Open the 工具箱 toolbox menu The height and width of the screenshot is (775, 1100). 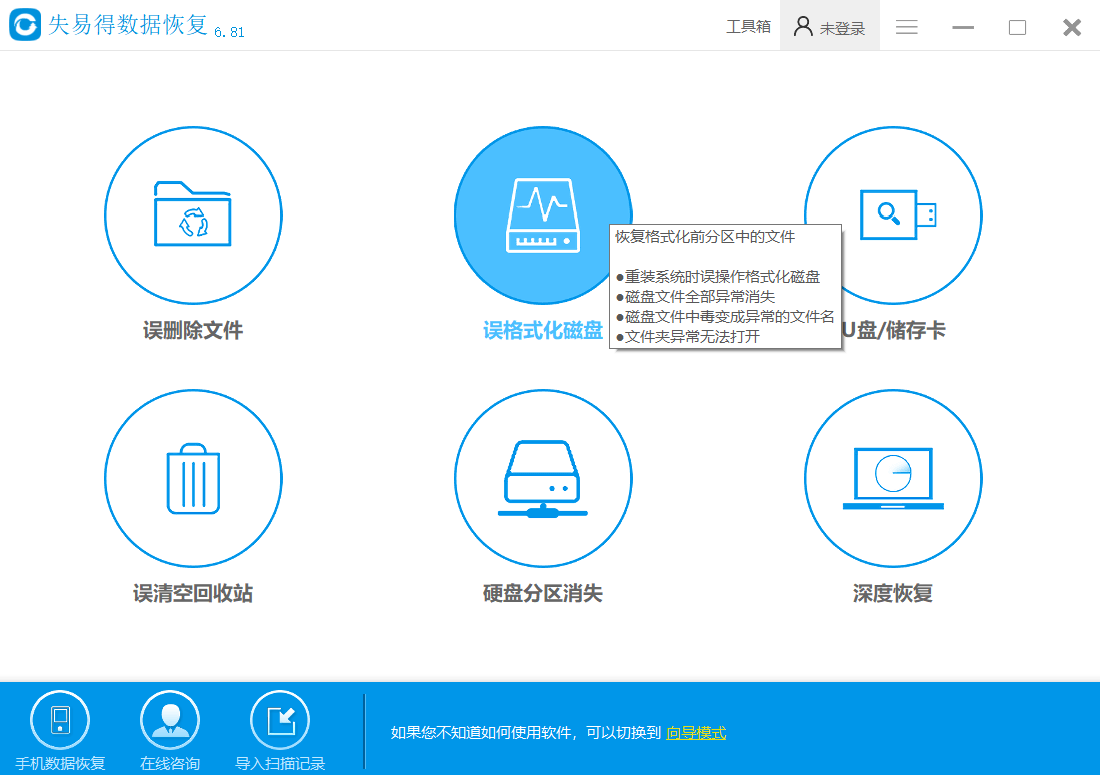748,27
